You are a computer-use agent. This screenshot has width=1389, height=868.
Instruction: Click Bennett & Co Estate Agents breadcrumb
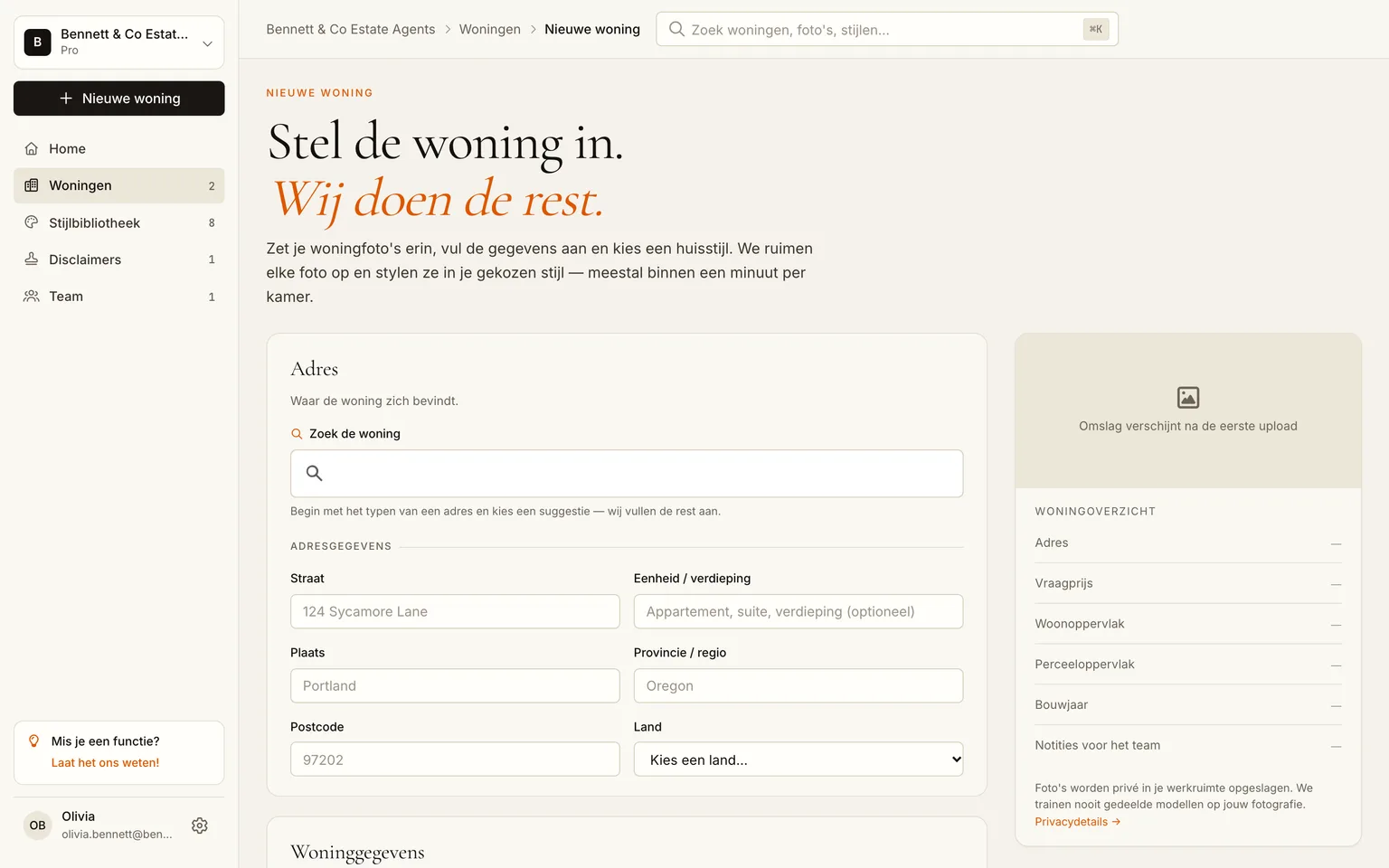351,29
